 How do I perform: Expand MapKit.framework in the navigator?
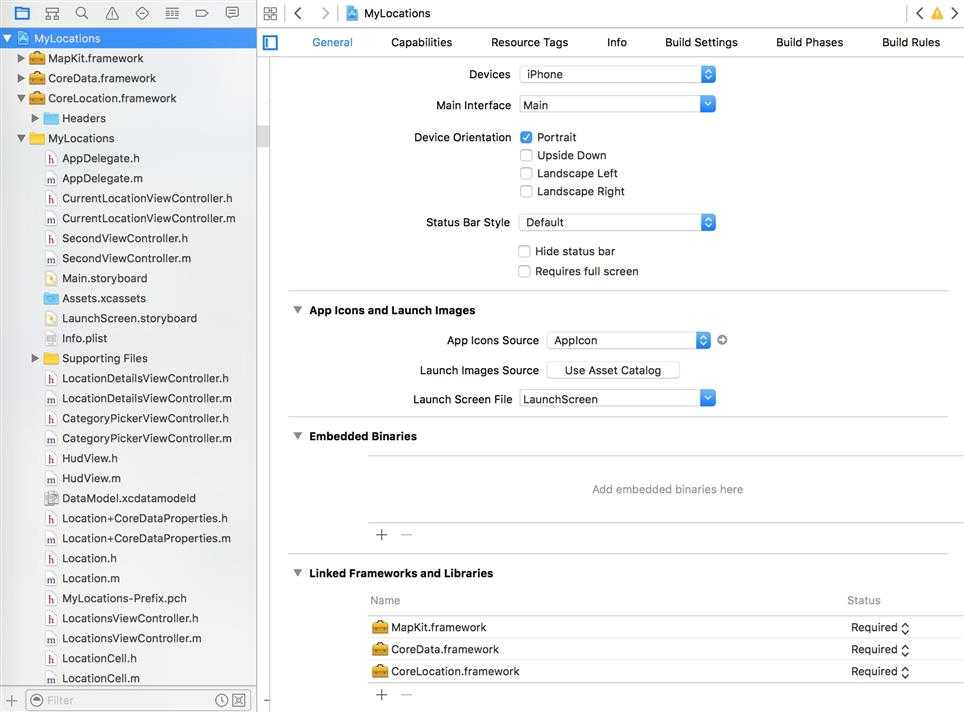click(21, 58)
